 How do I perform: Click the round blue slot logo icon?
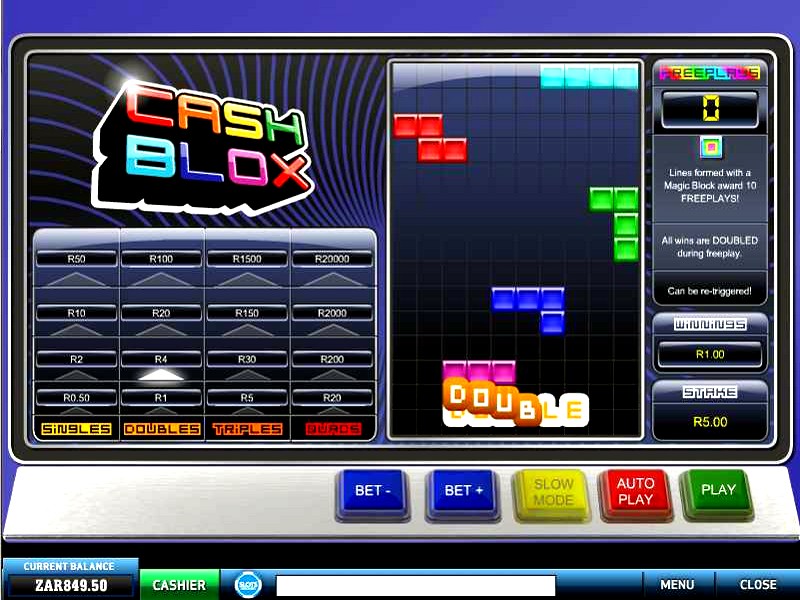coord(248,585)
